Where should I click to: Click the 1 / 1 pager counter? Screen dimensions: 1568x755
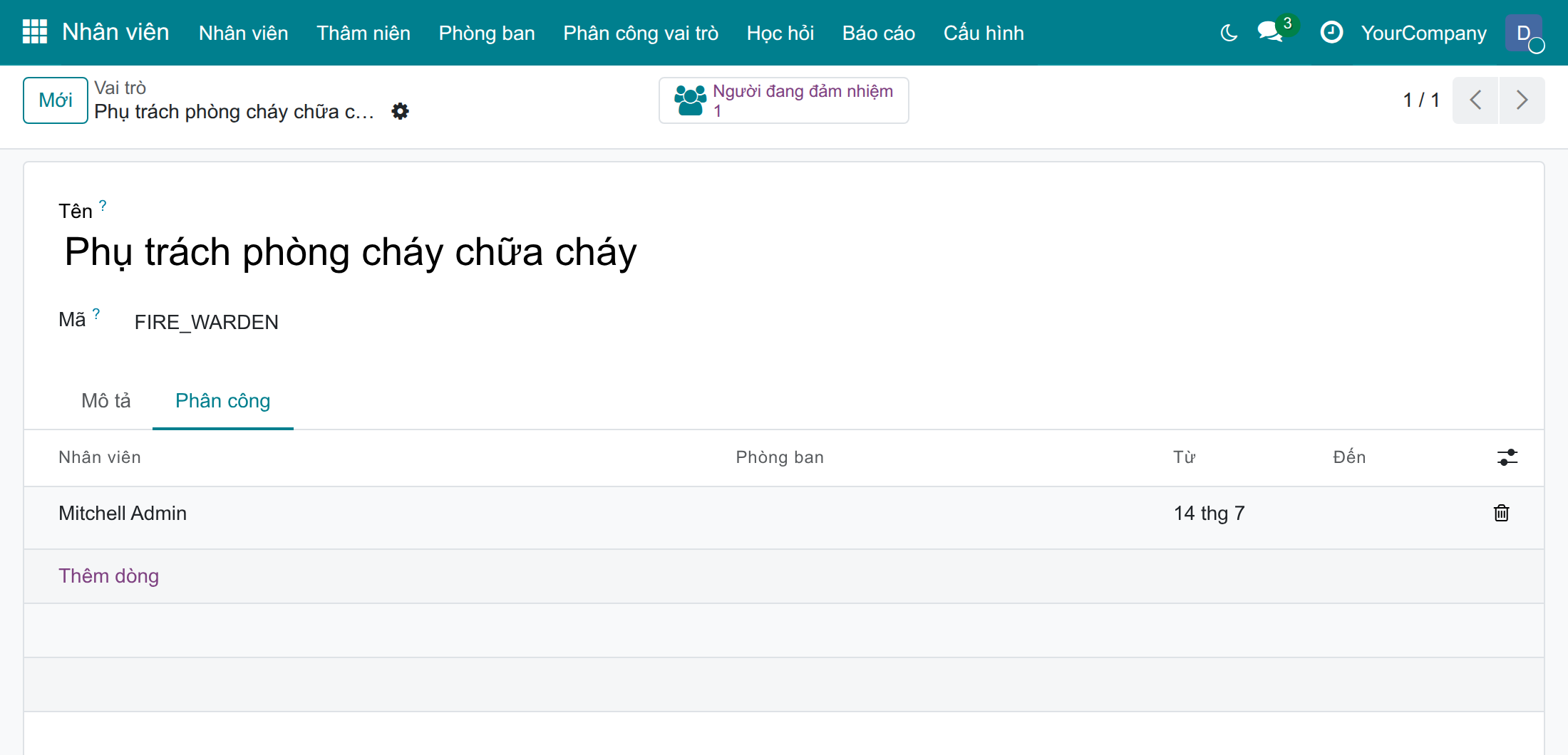[1421, 100]
